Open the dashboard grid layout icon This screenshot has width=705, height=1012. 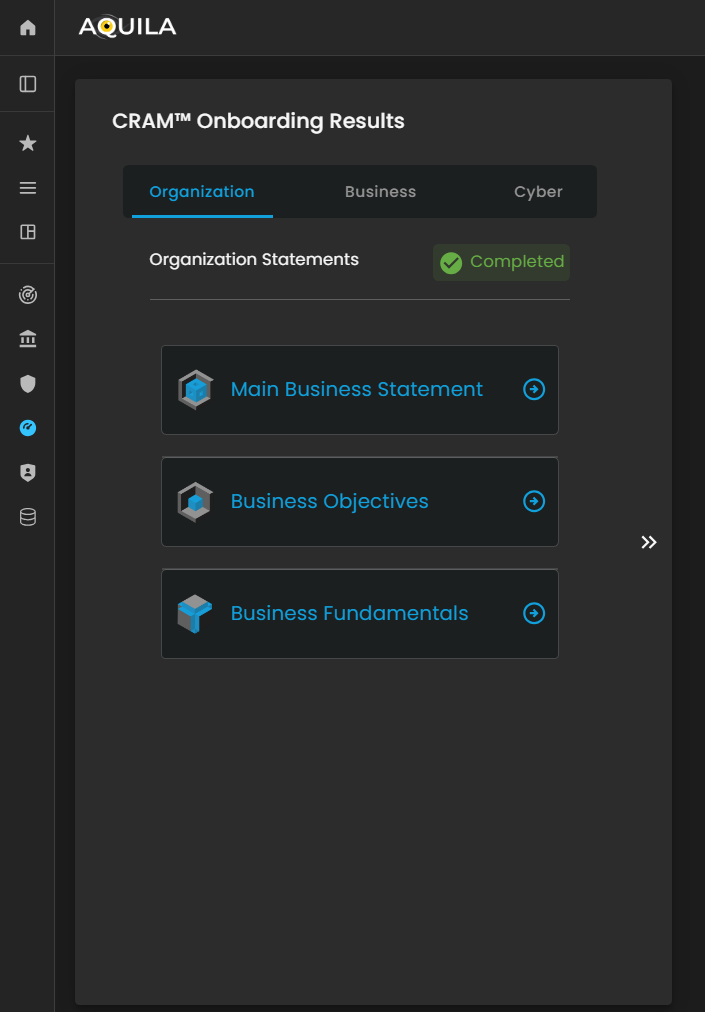28,232
